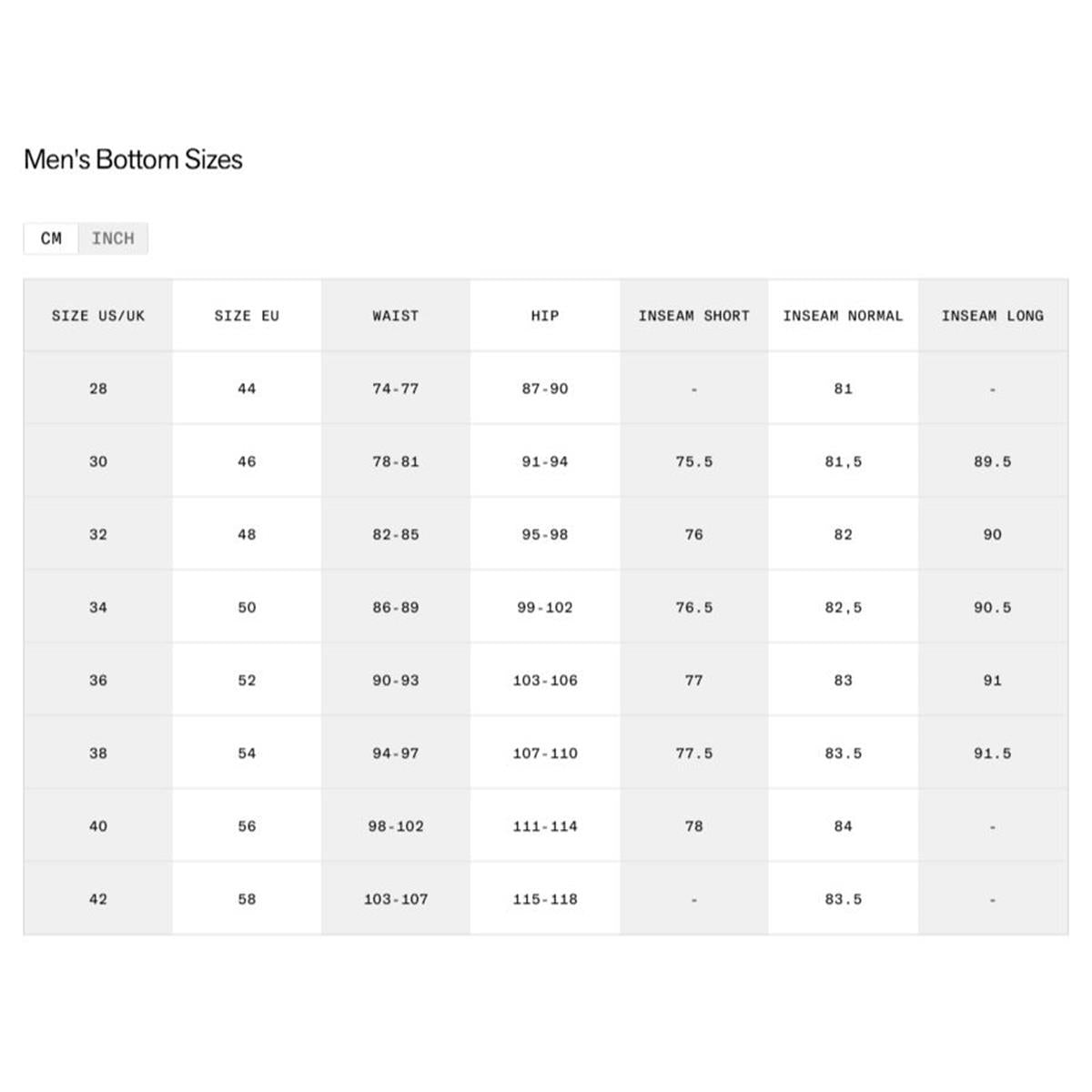Click the INSEAM NORMAL column header
The height and width of the screenshot is (1092, 1092).
(844, 316)
